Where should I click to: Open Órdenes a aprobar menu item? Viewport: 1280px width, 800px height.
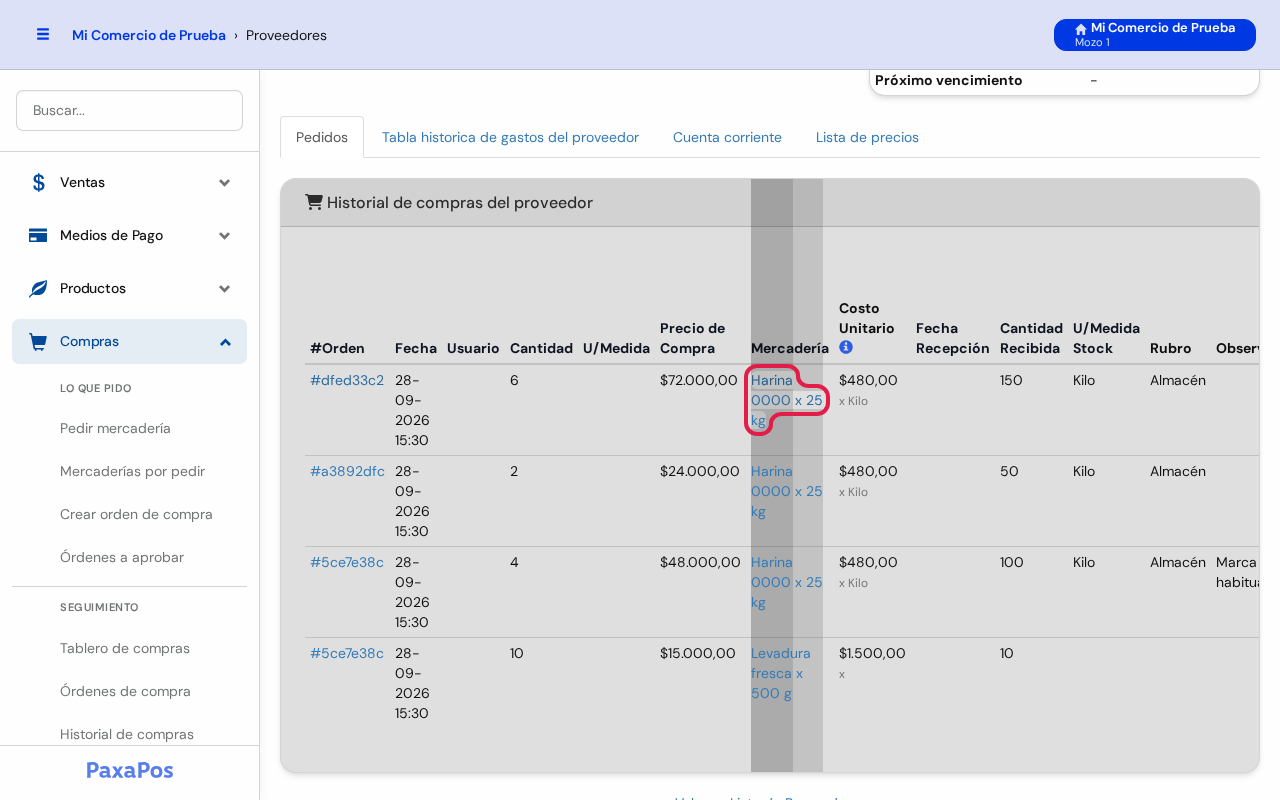pyautogui.click(x=122, y=557)
